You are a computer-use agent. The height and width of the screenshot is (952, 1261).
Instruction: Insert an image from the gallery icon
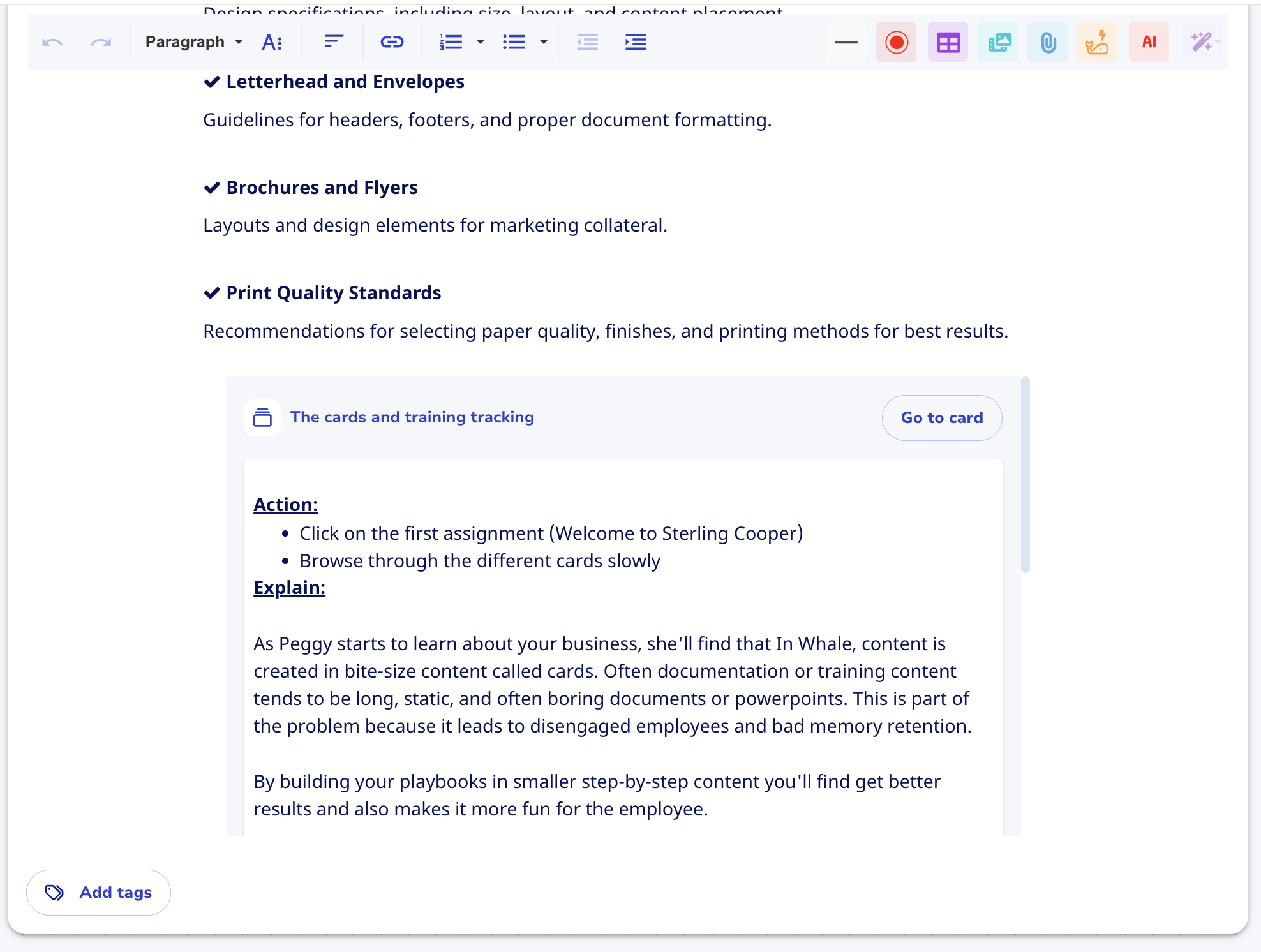click(999, 42)
